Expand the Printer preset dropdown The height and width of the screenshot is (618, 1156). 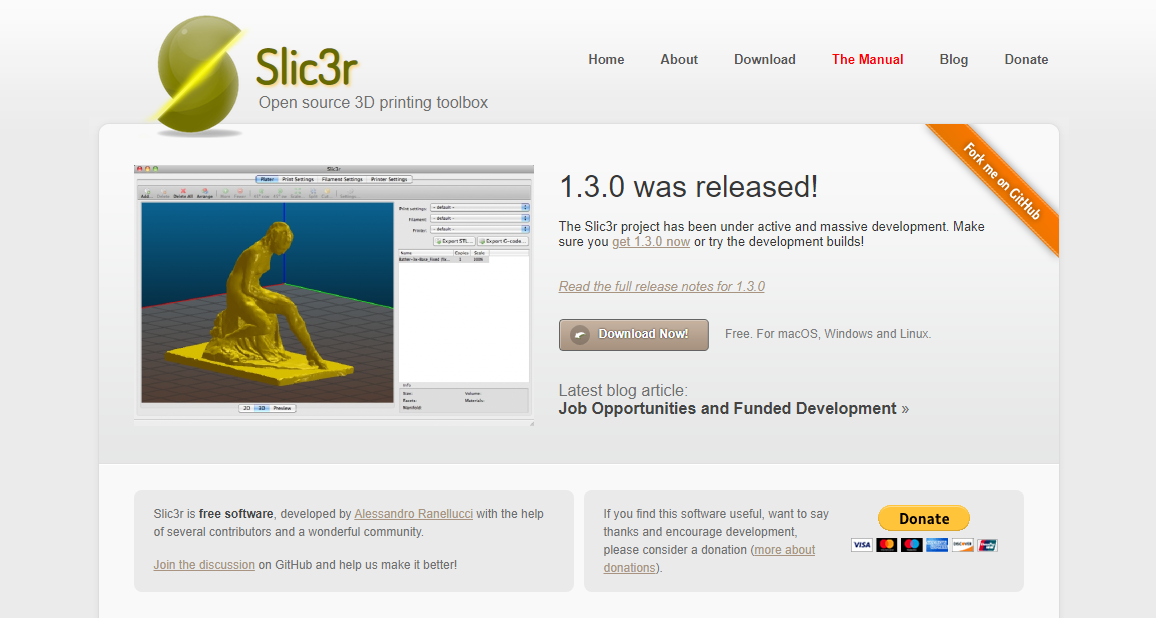[479, 229]
